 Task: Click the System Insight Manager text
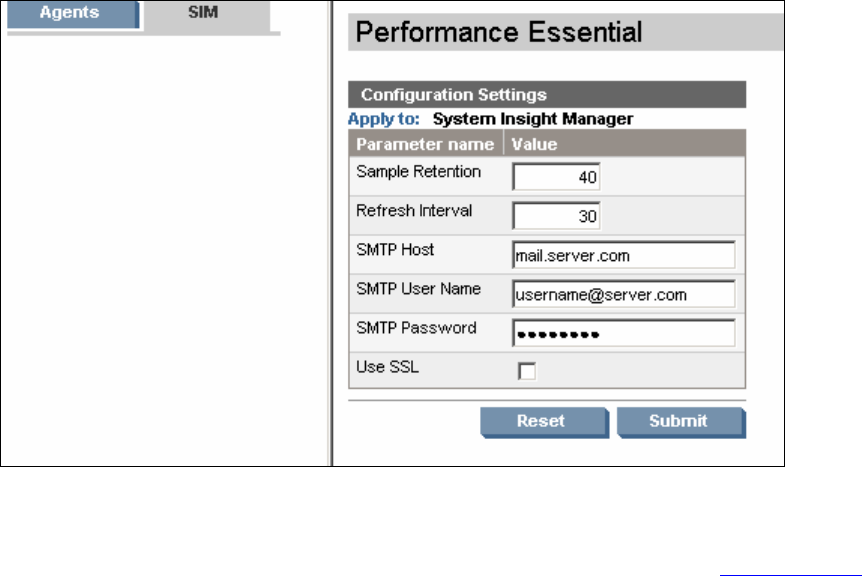pyautogui.click(x=533, y=119)
